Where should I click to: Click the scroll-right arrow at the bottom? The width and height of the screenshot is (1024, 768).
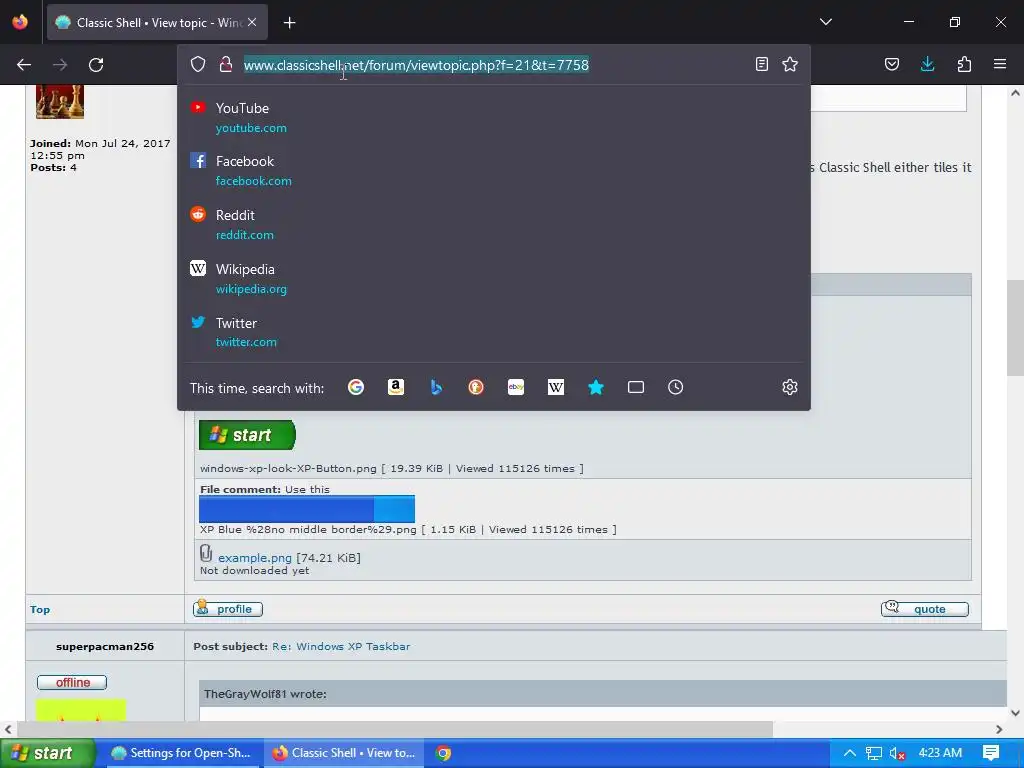click(x=999, y=729)
